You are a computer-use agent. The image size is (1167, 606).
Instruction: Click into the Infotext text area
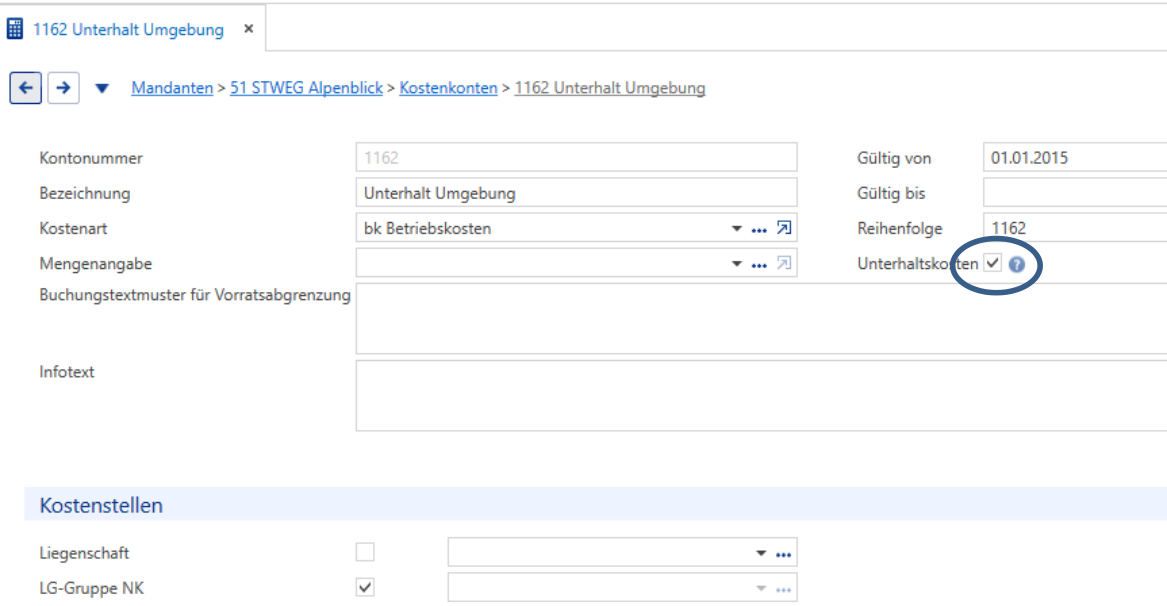click(761, 395)
